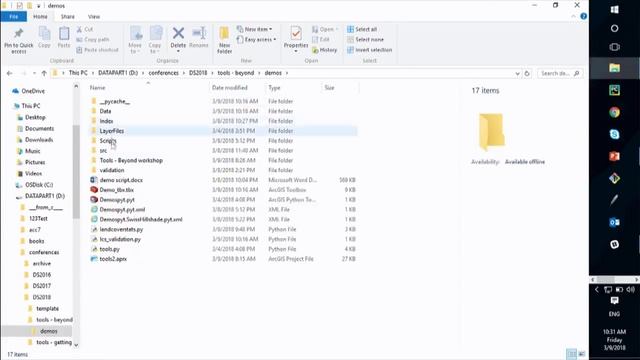Open the Windows Start button

(x=614, y=9)
